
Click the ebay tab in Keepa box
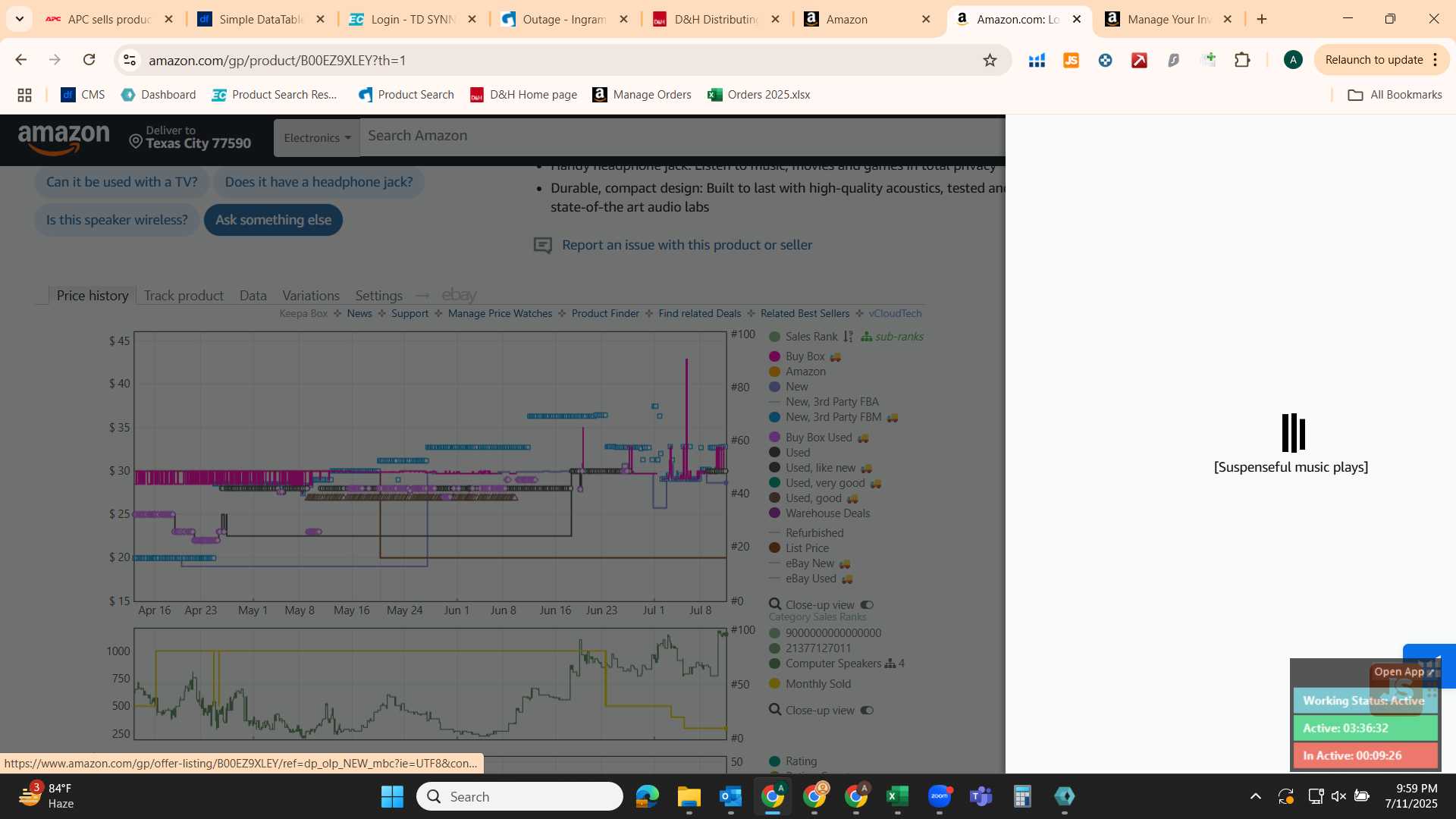click(459, 295)
